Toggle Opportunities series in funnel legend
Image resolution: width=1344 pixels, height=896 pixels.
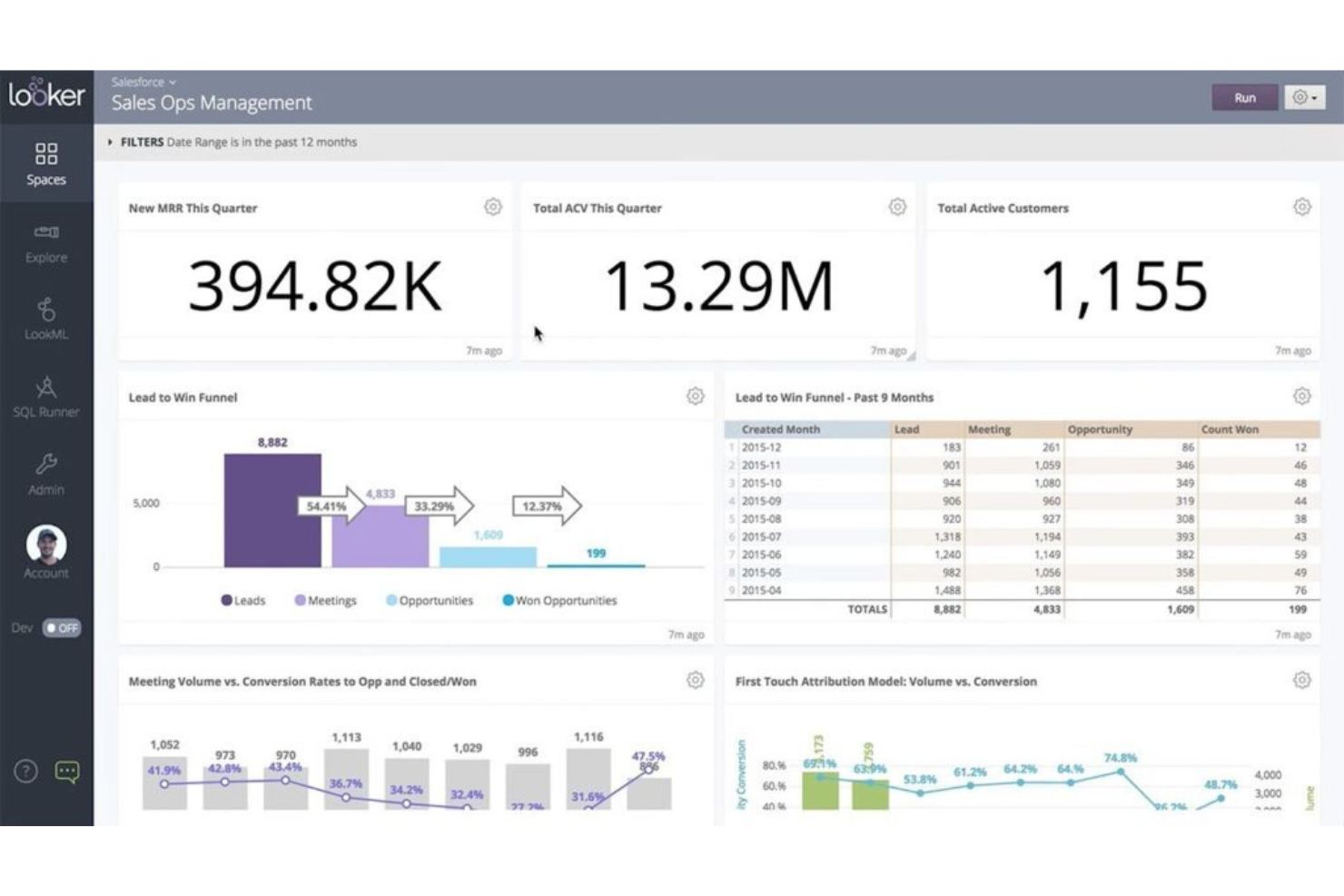[430, 600]
